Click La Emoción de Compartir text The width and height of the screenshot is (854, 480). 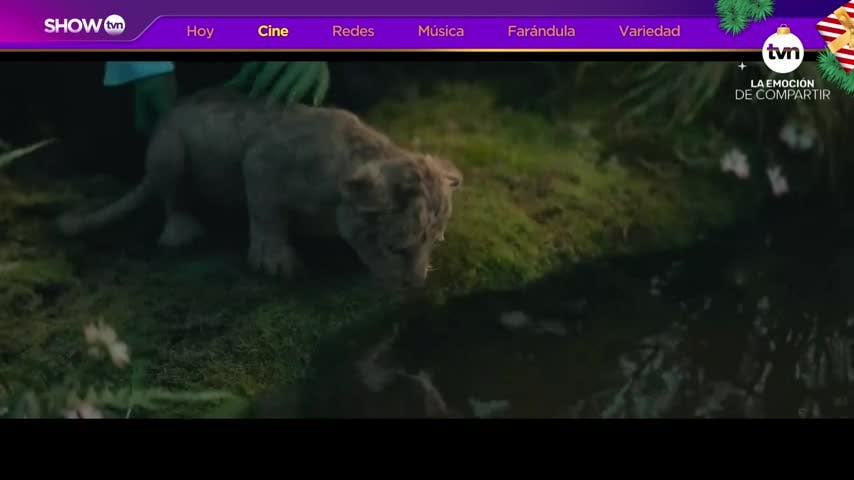tap(783, 90)
